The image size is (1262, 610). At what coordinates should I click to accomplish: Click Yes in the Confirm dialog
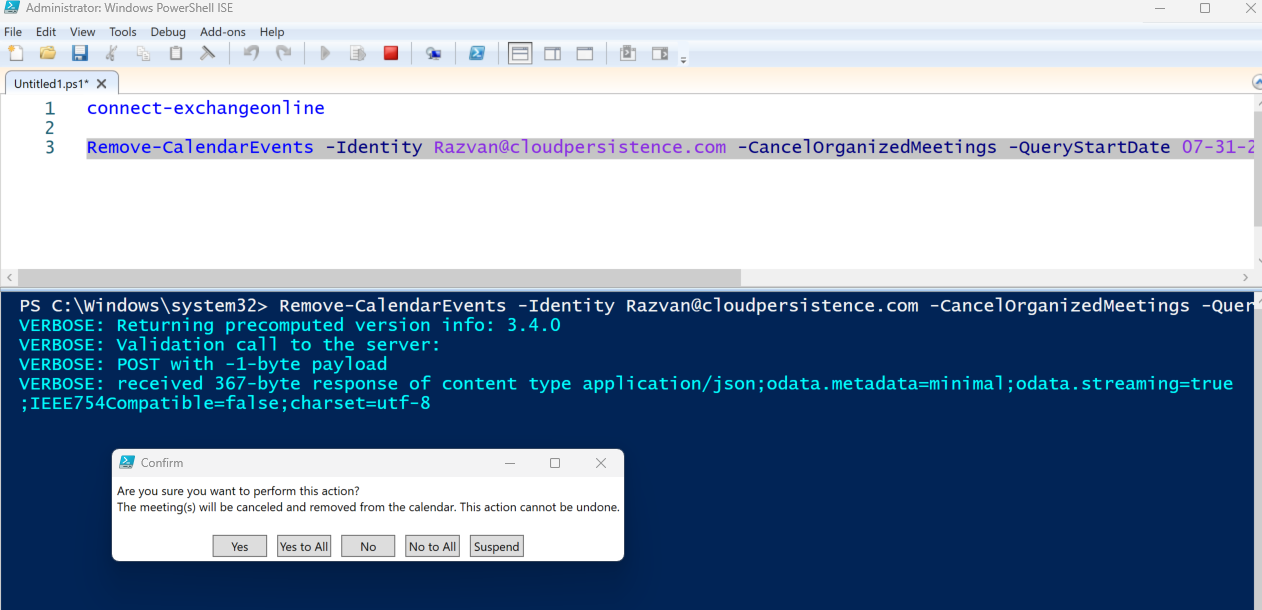(x=240, y=546)
